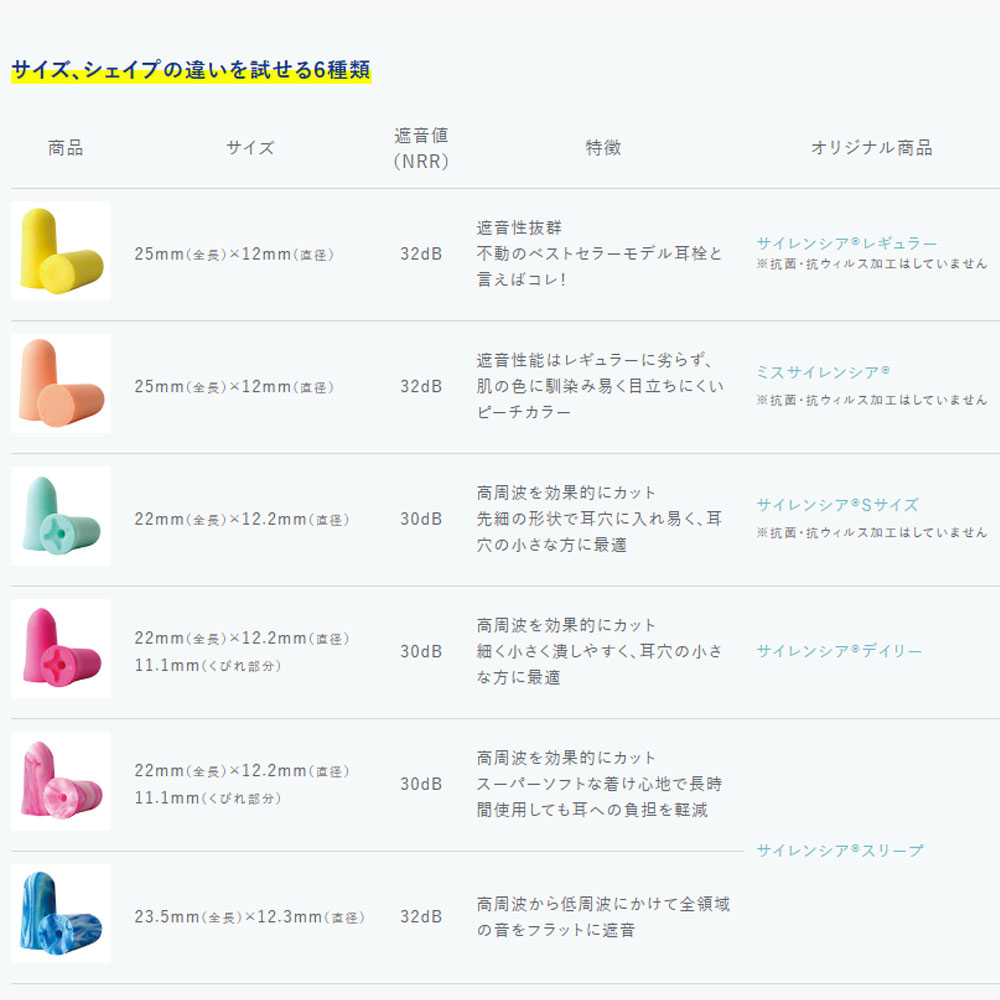This screenshot has height=1000, width=1000.
Task: Click the 23.5mm×12.3mm size text
Action: click(249, 916)
